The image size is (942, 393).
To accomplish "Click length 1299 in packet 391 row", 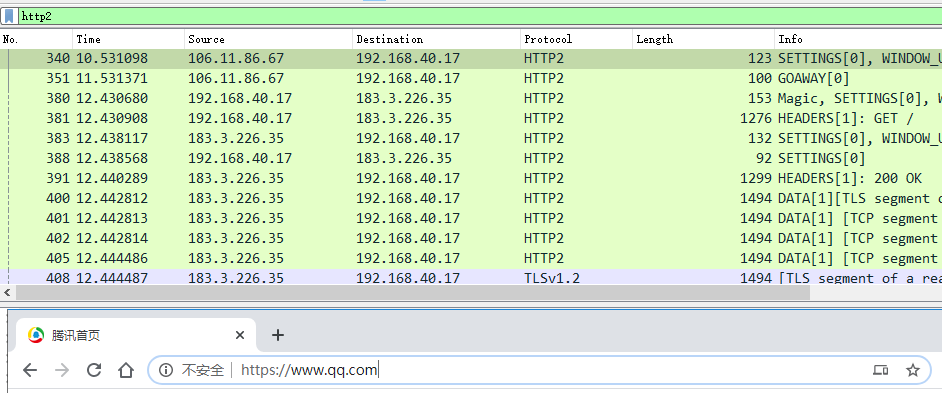I will pyautogui.click(x=756, y=178).
